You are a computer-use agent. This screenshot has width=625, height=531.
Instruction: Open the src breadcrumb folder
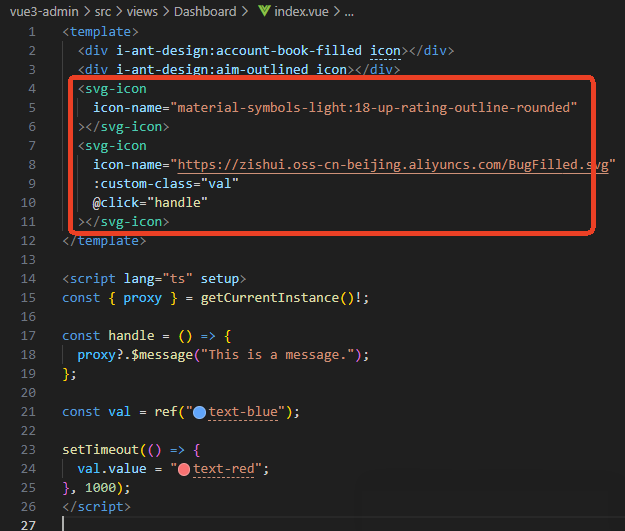click(105, 12)
